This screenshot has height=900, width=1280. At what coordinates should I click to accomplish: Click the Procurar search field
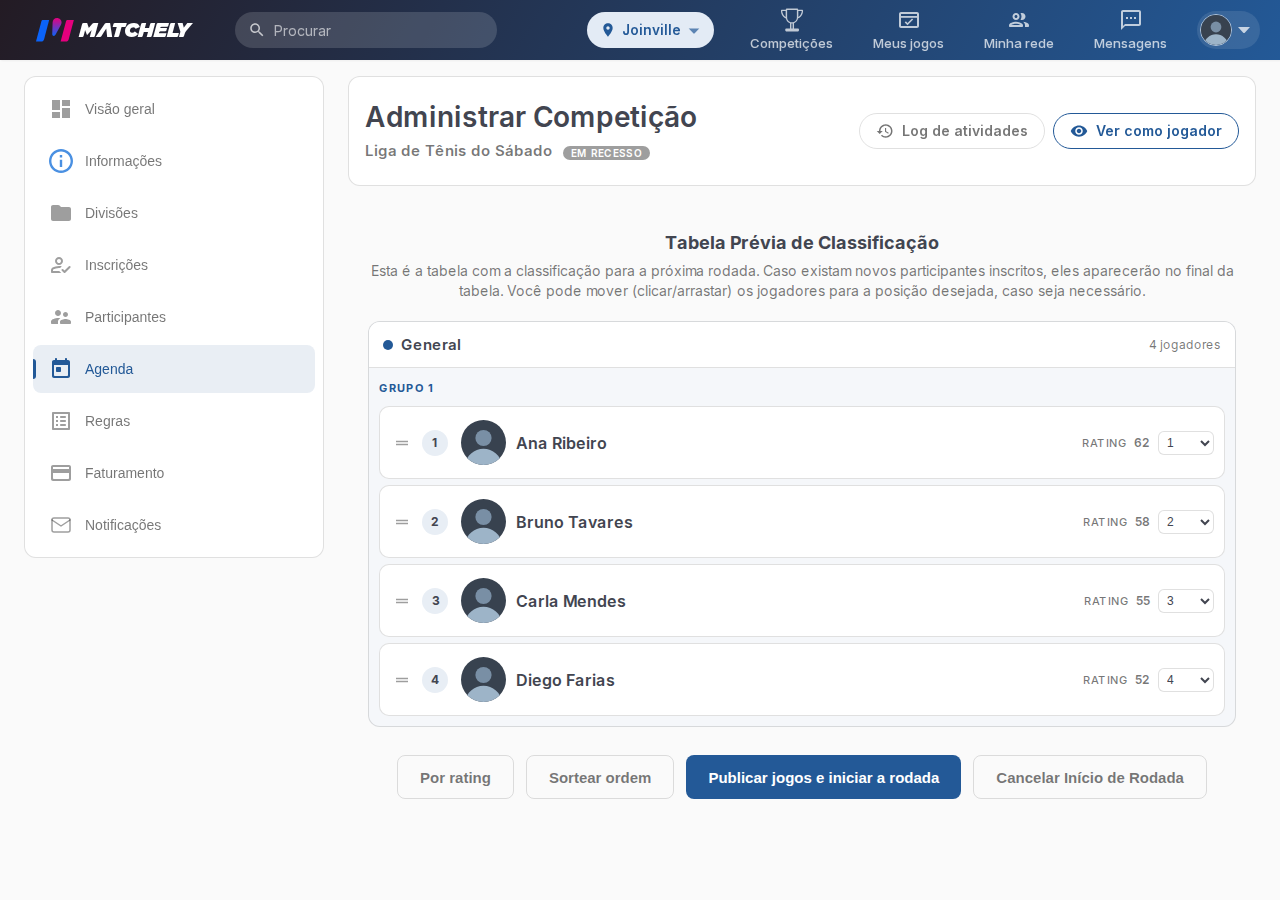[x=366, y=30]
